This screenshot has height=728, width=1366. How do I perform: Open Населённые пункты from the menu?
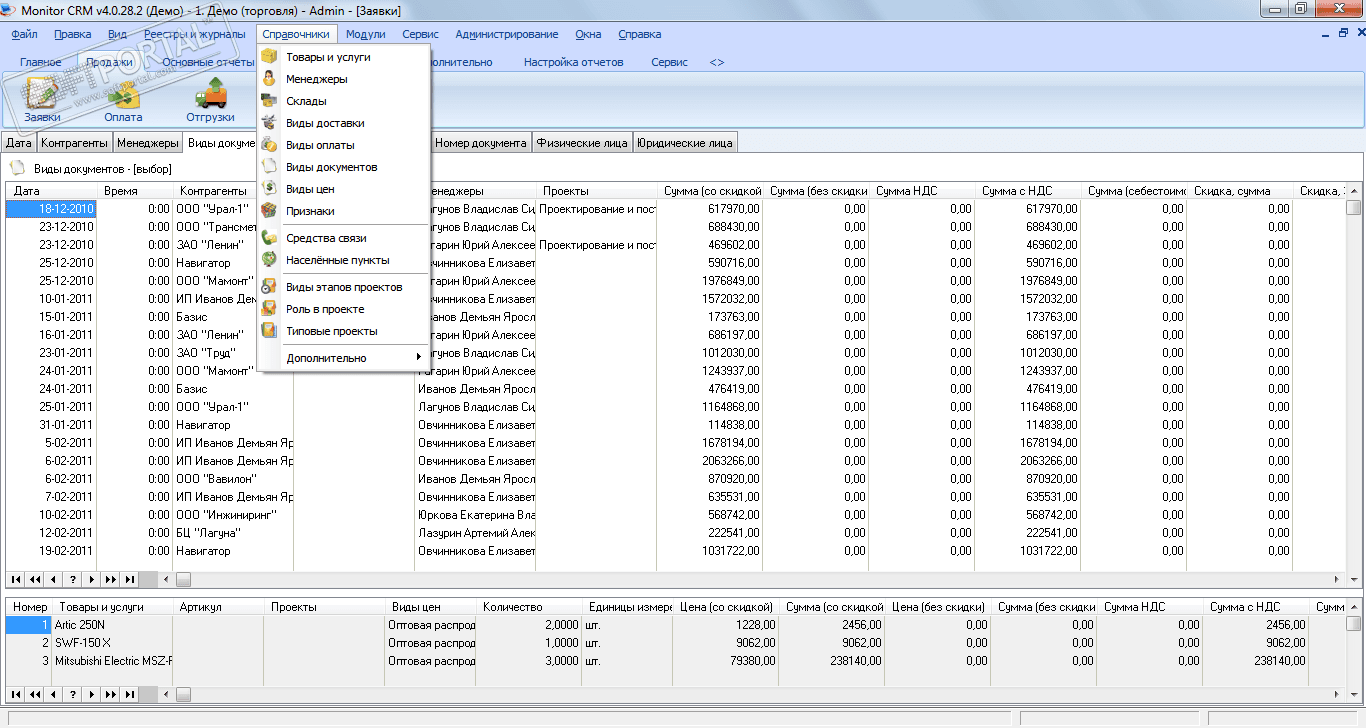[337, 260]
